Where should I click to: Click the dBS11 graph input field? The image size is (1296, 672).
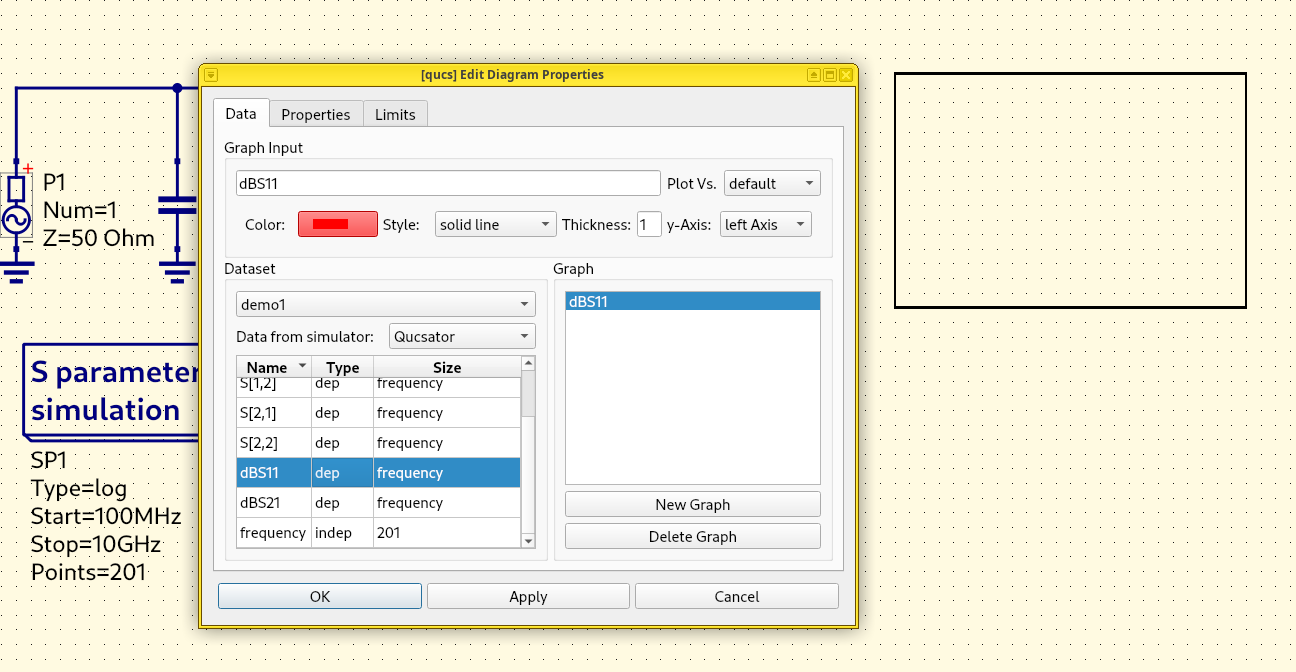(x=448, y=183)
